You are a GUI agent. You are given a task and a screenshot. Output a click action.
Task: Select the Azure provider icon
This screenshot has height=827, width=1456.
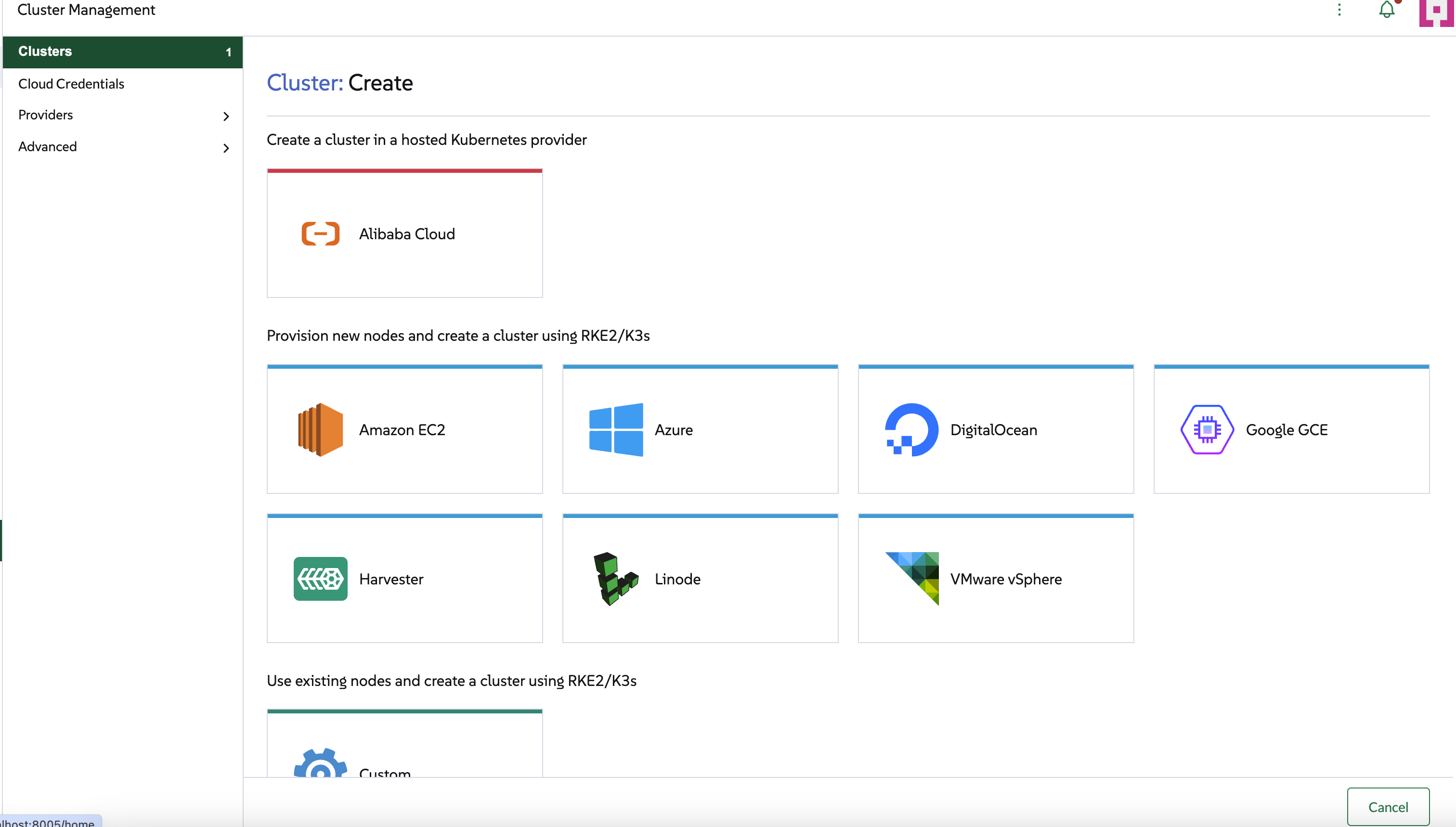click(616, 429)
